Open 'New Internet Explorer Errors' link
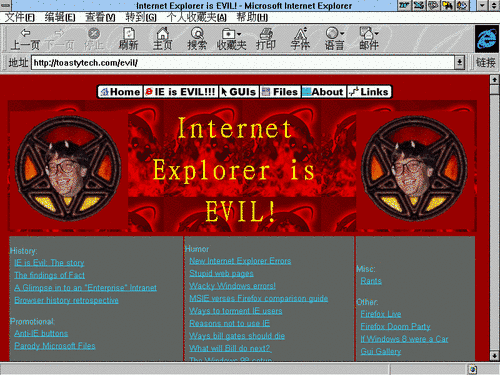 (x=240, y=261)
